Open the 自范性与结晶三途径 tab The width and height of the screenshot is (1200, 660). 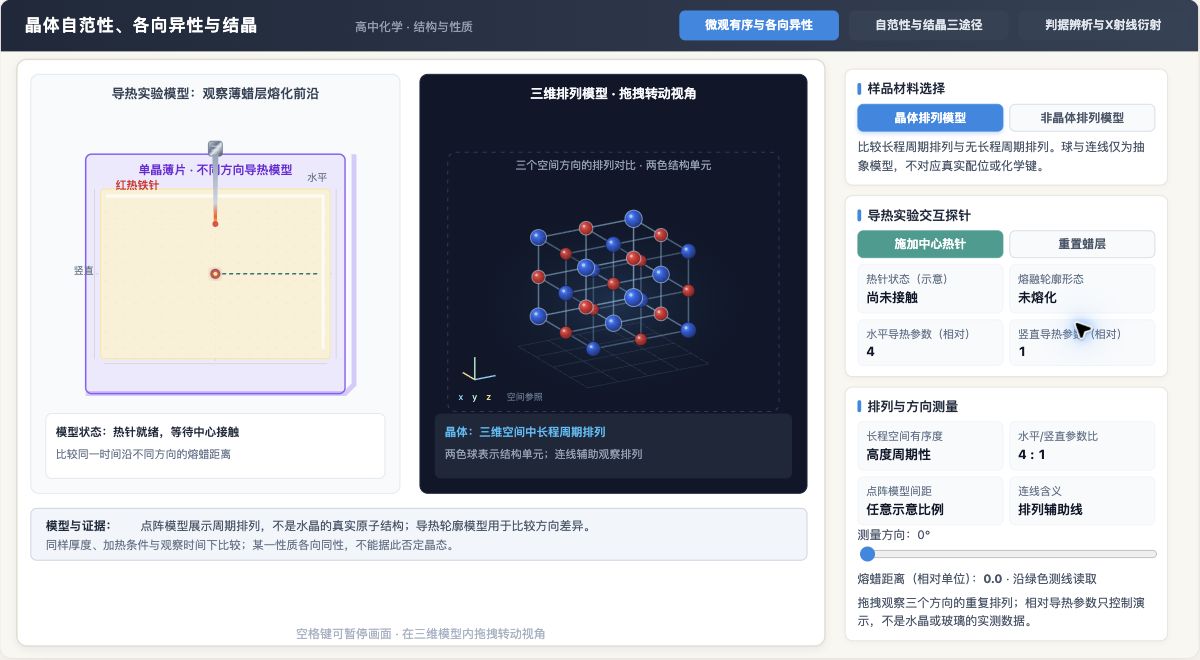coord(928,25)
